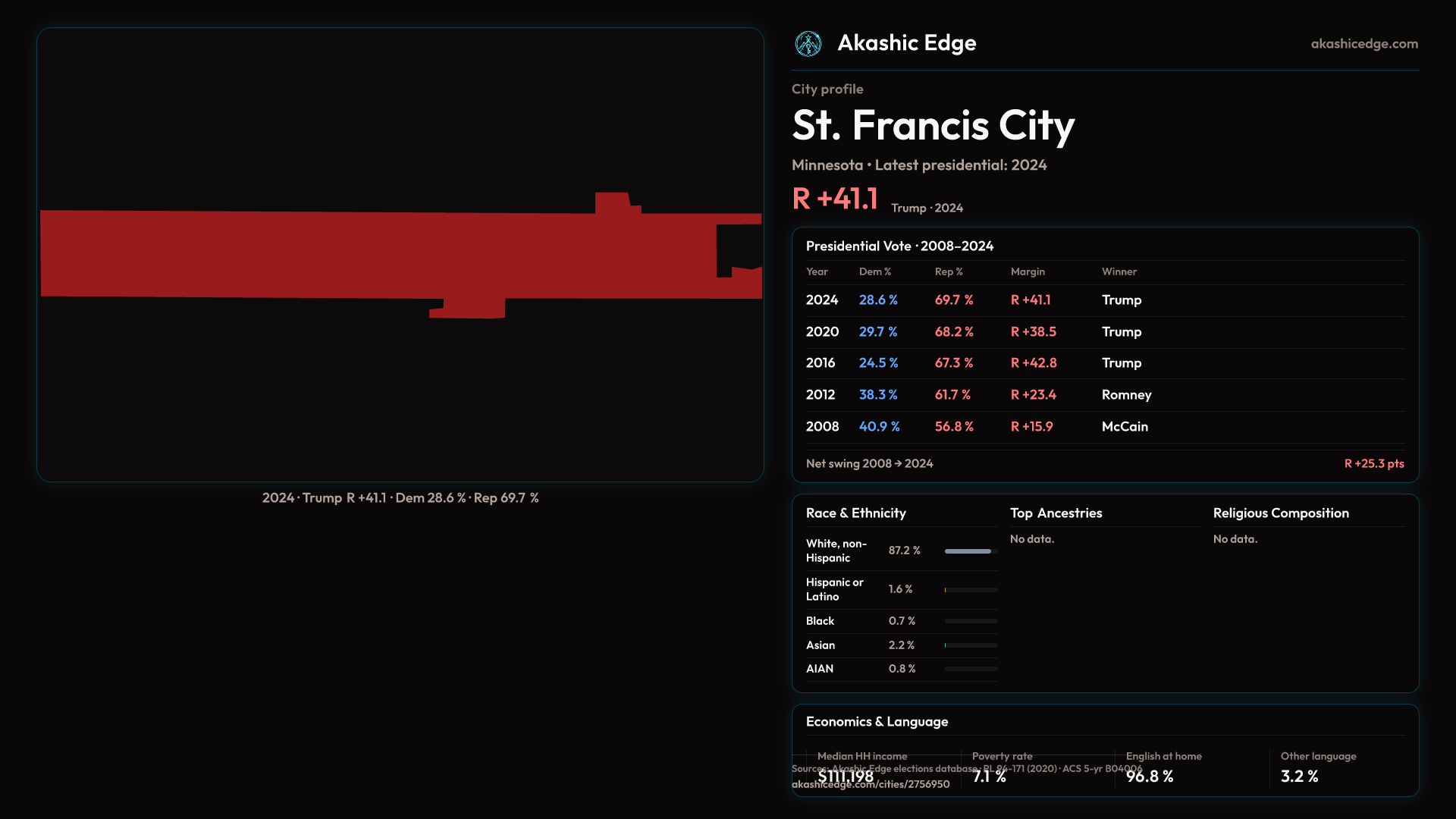Click the R +41.1 headline margin
Image resolution: width=1456 pixels, height=819 pixels.
pyautogui.click(x=834, y=199)
